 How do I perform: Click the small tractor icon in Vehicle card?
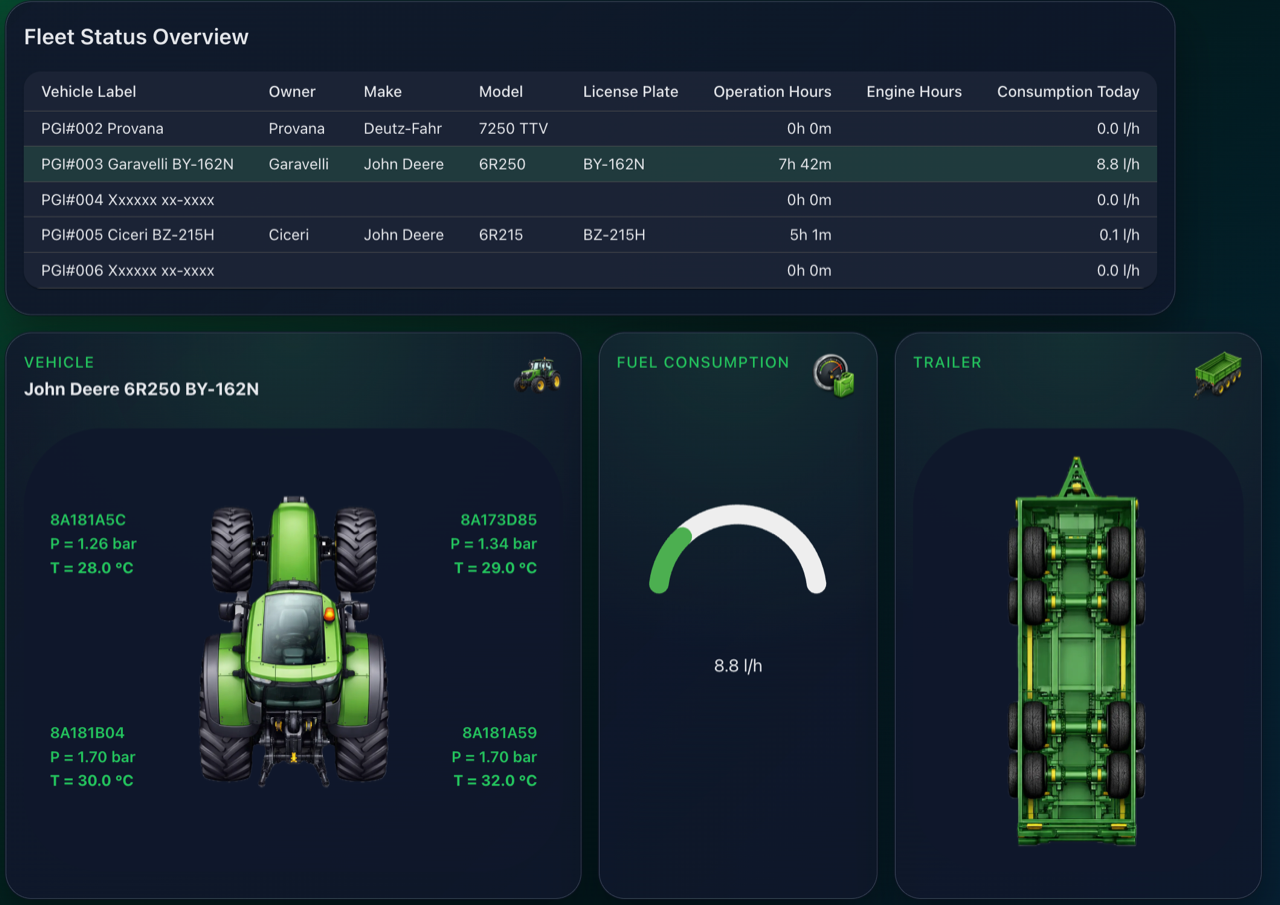coord(537,375)
